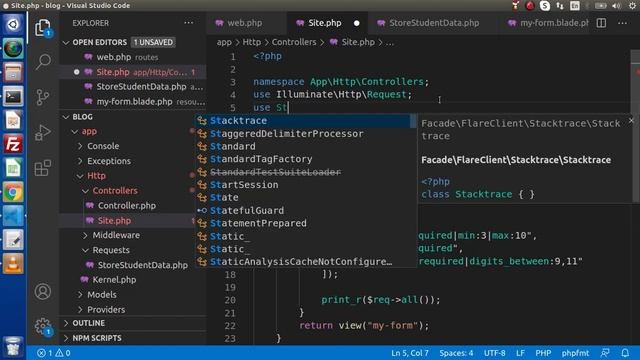The height and width of the screenshot is (360, 640).
Task: Click the phpfmt status bar item
Action: pyautogui.click(x=575, y=353)
